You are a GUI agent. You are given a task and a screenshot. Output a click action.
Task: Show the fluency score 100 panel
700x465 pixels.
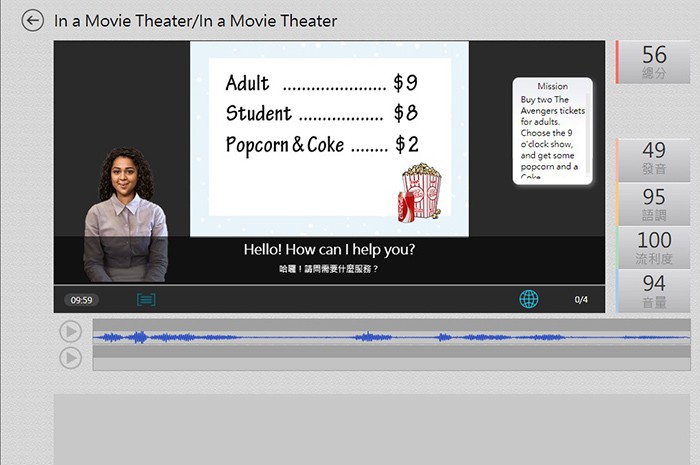click(653, 247)
